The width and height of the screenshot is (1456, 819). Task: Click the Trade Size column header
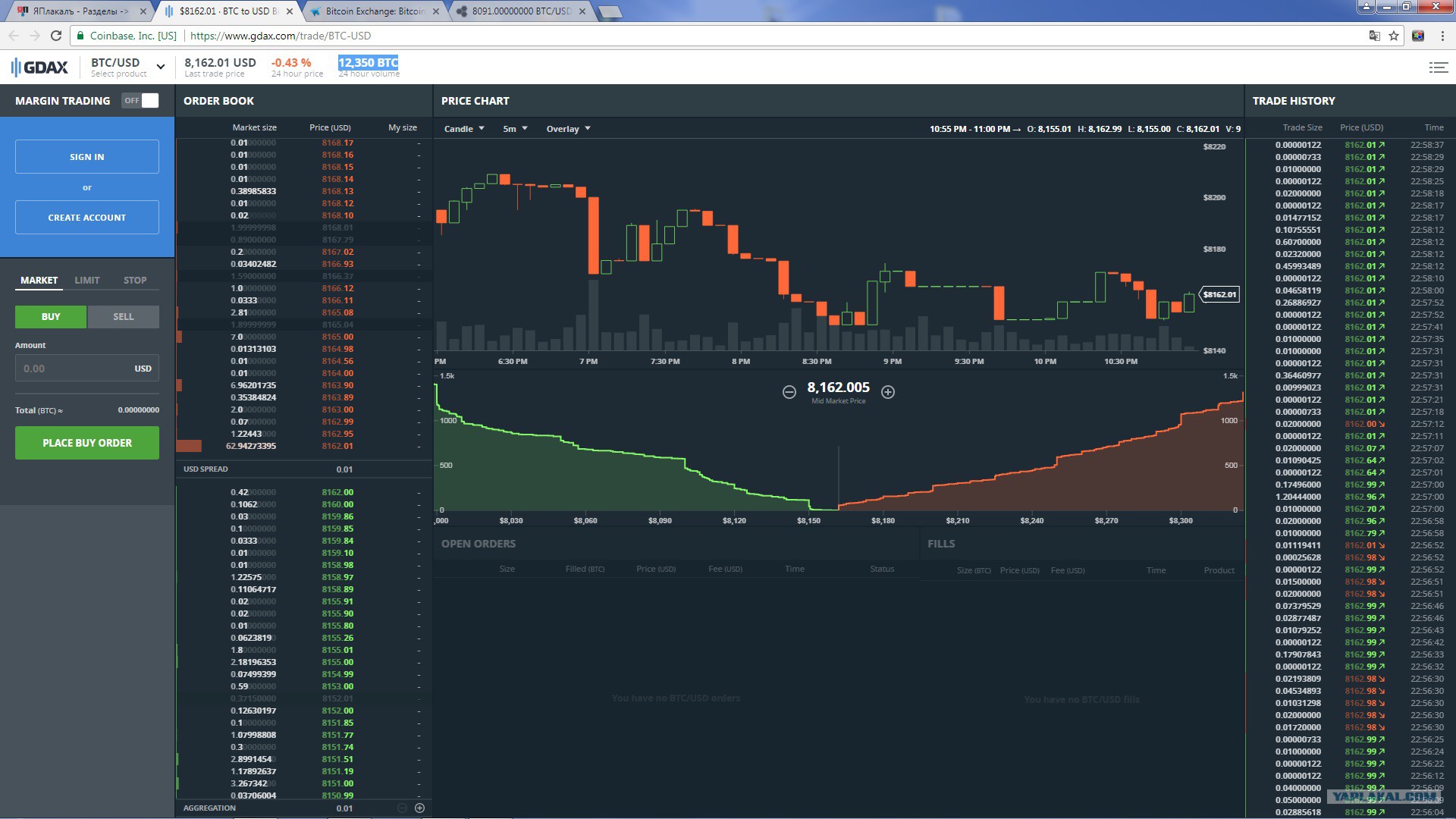tap(1302, 127)
